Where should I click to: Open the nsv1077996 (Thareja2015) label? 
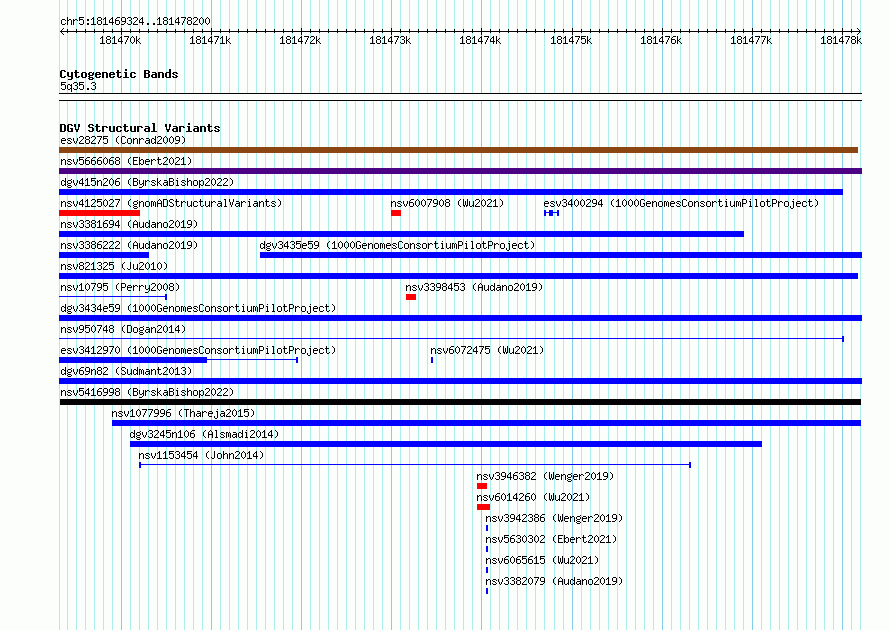183,413
